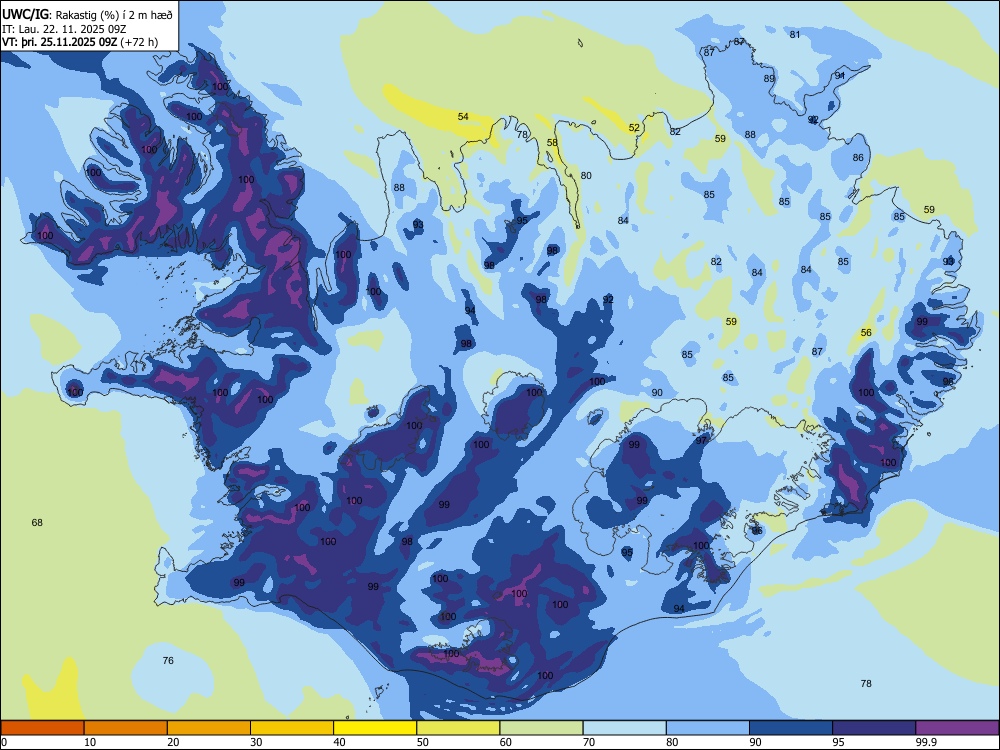Click the map value '89' in the northeast
The width and height of the screenshot is (1000, 750).
tap(769, 78)
